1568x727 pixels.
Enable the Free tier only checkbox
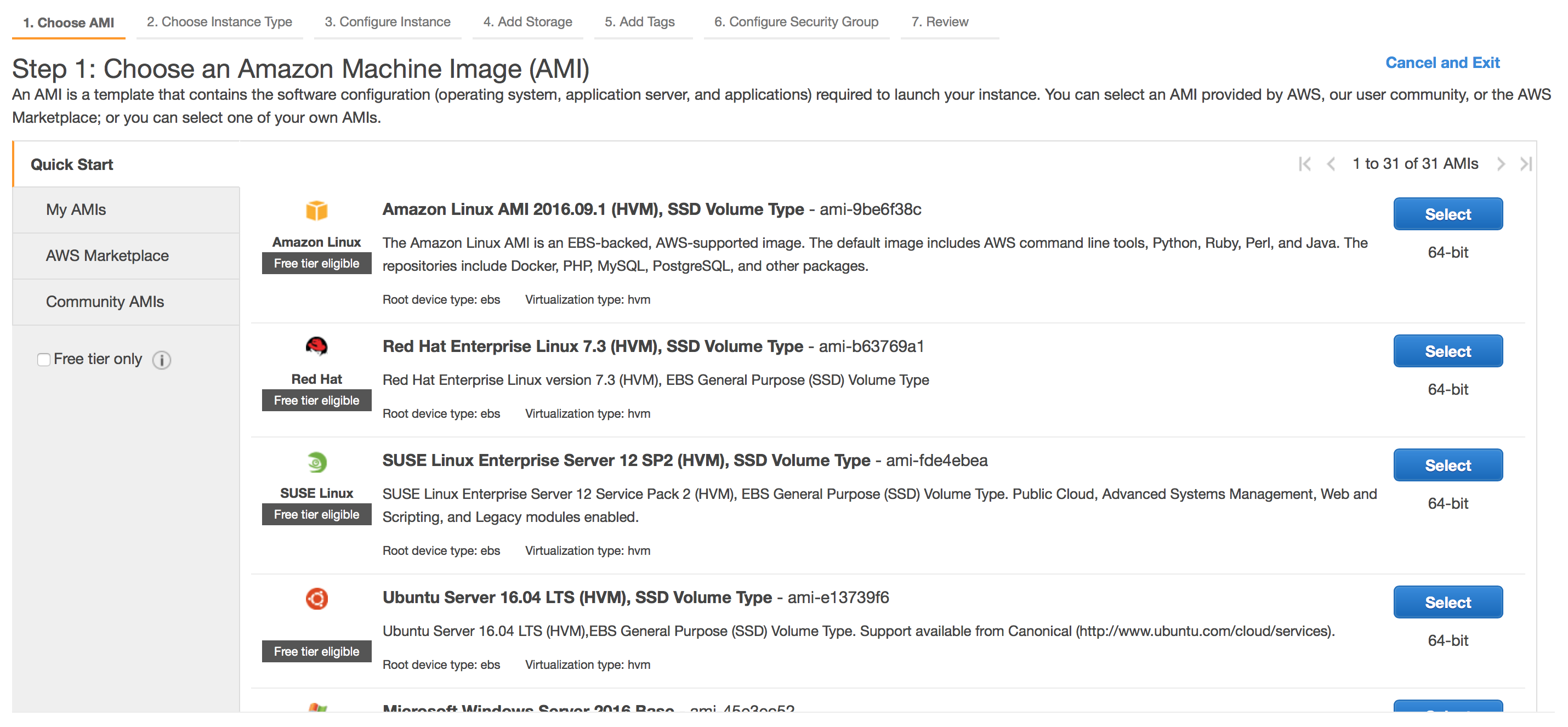tap(43, 360)
